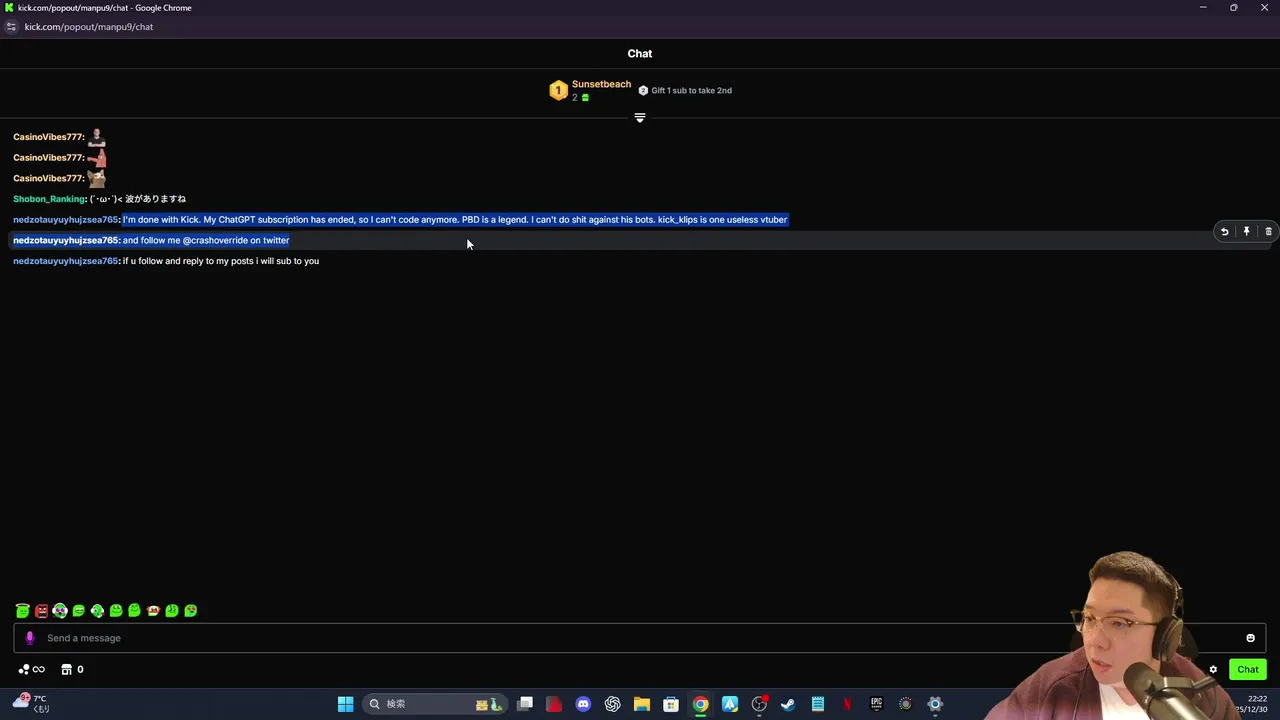Open Windows Start menu

tap(345, 704)
